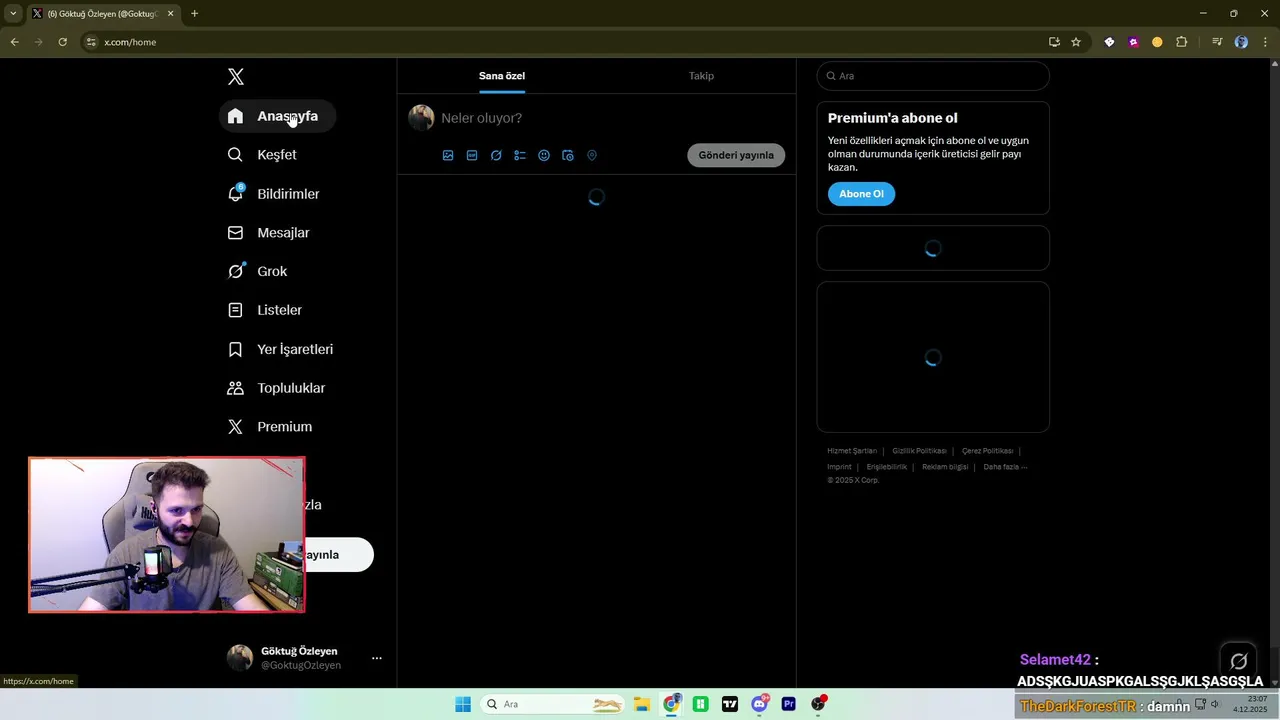The height and width of the screenshot is (720, 1280).
Task: Open OBS Studio from taskbar
Action: (x=819, y=704)
